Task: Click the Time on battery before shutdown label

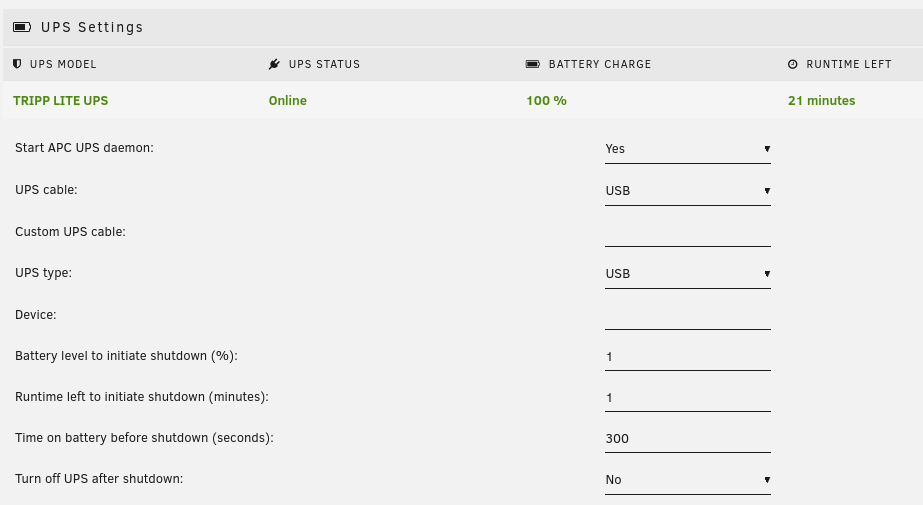Action: [x=144, y=438]
